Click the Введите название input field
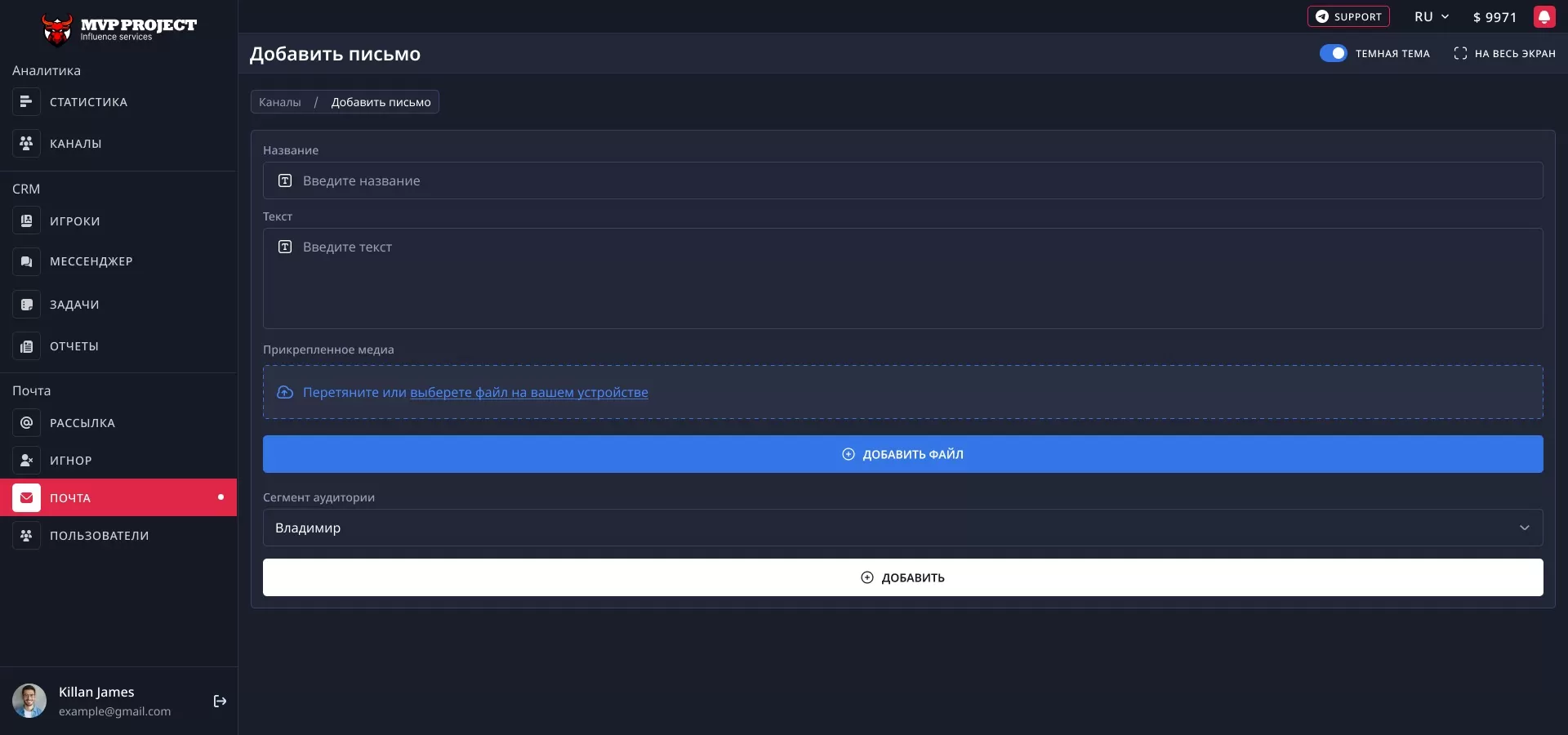This screenshot has width=1568, height=735. (x=902, y=180)
